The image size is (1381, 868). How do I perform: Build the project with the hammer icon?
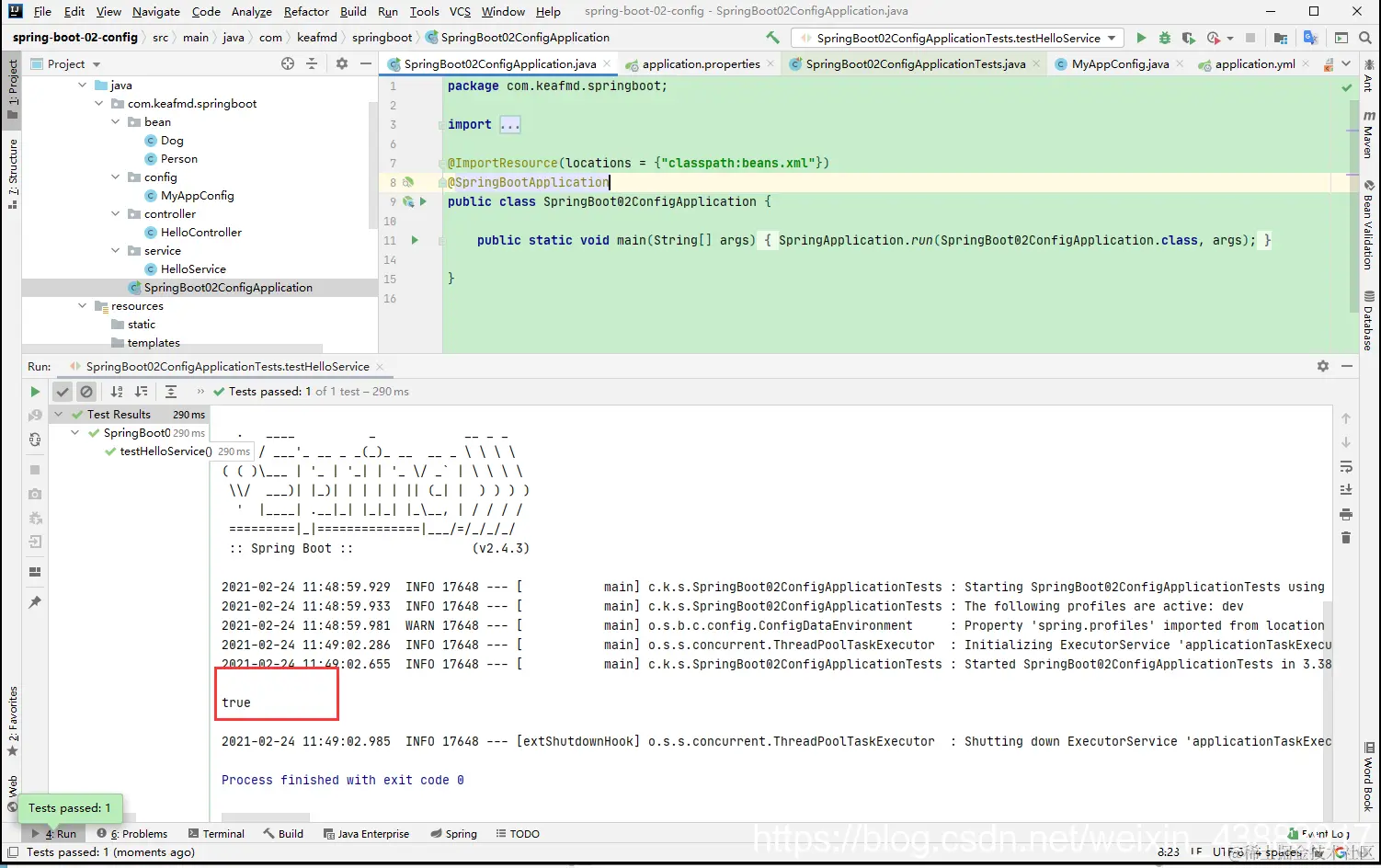(x=772, y=38)
